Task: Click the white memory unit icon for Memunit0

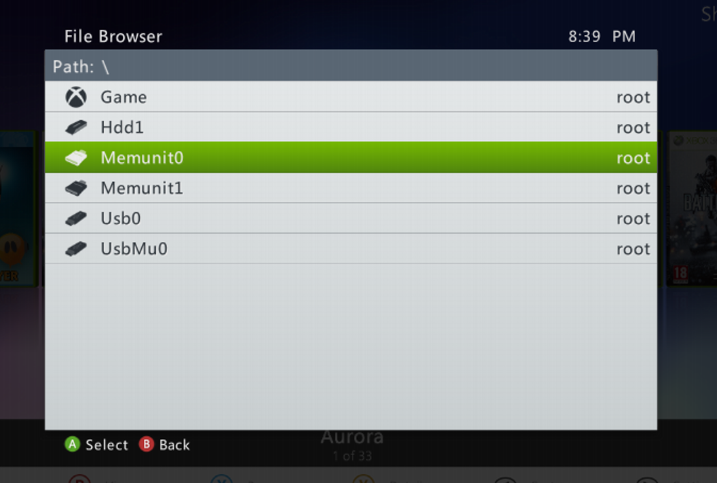Action: pyautogui.click(x=76, y=158)
